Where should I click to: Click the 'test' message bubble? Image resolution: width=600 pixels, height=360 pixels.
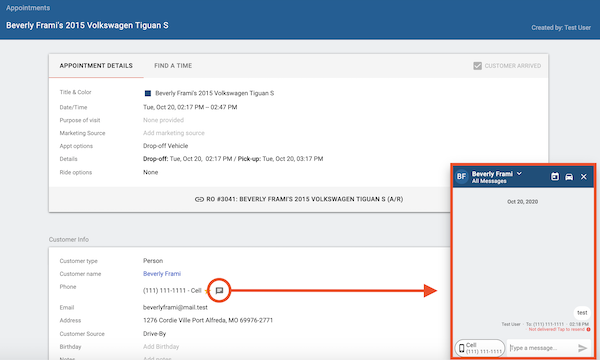582,313
